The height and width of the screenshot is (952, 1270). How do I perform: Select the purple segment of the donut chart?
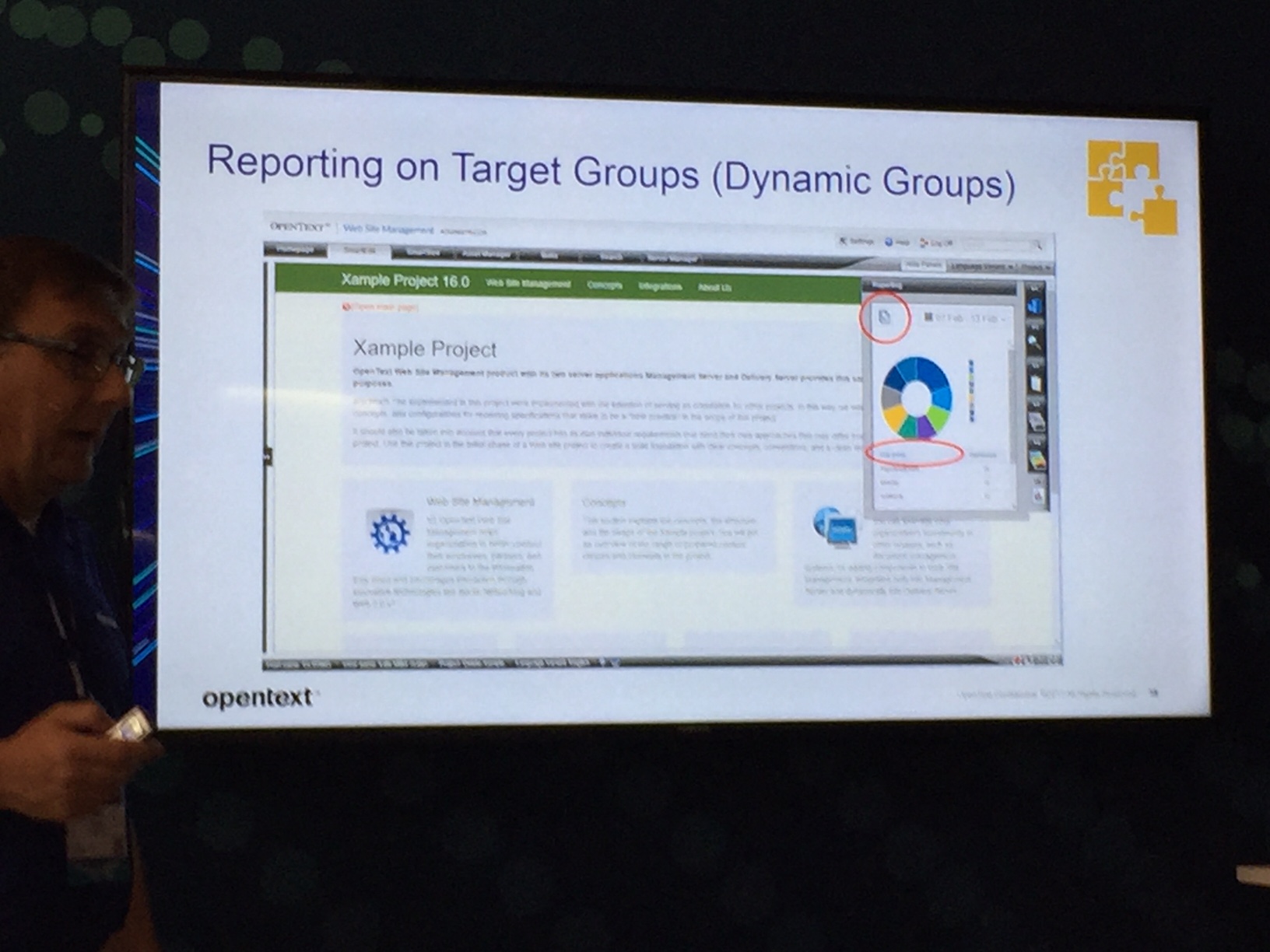coord(924,426)
